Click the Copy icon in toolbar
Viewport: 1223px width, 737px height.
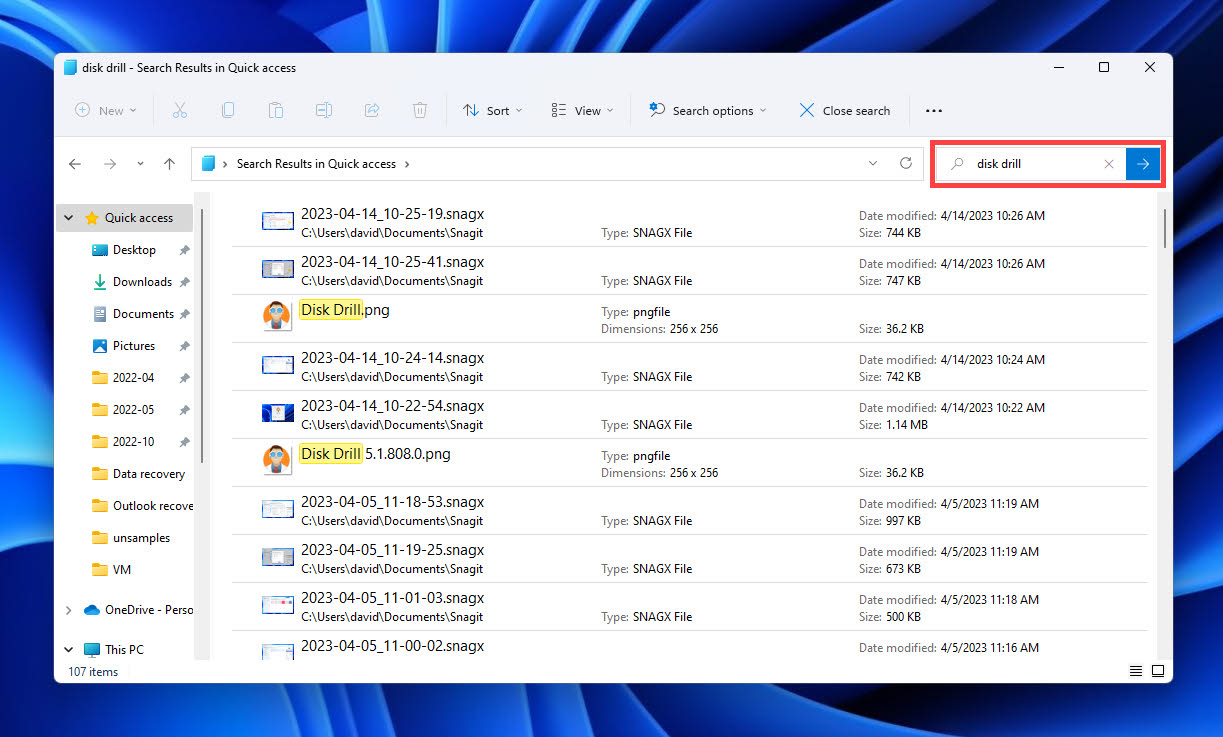click(x=228, y=110)
